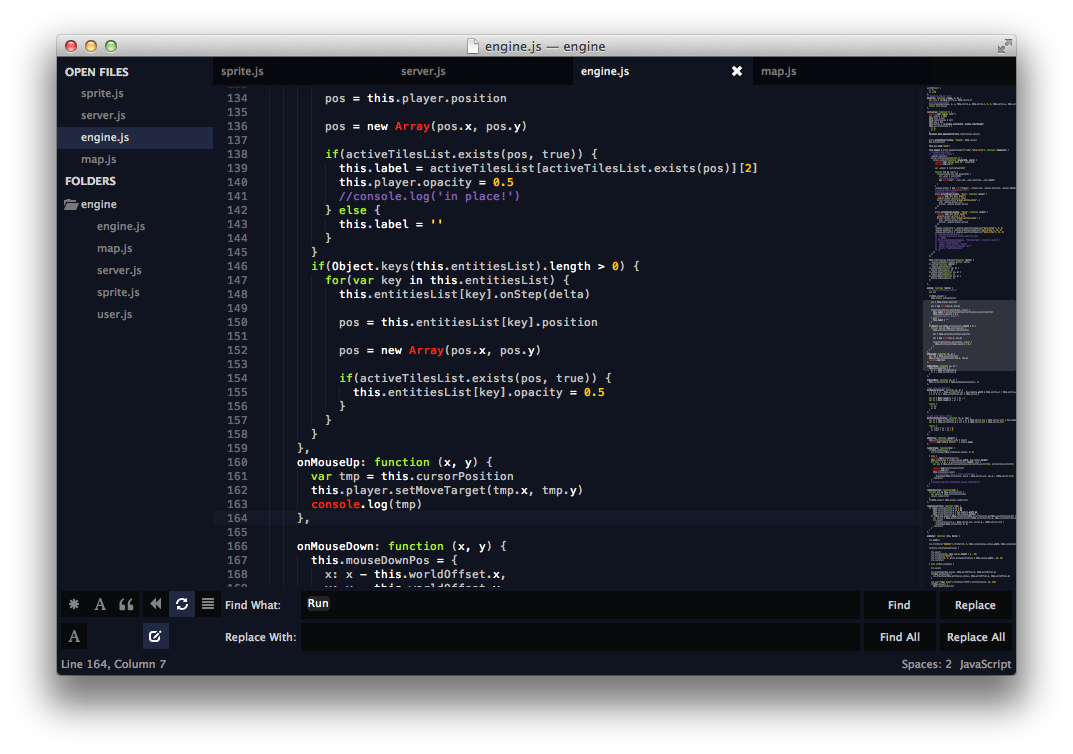
Task: Click 'pos = this.player.position' line
Action: tap(415, 99)
